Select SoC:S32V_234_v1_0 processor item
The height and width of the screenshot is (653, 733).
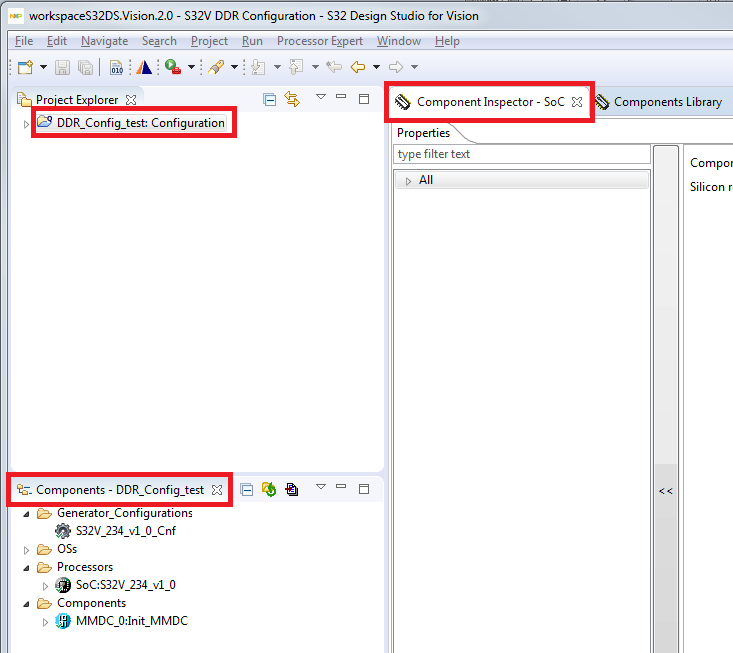(x=115, y=585)
